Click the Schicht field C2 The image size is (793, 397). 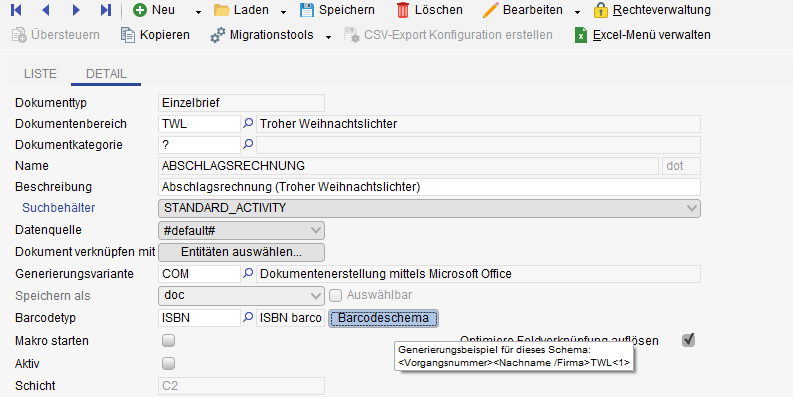click(x=241, y=386)
